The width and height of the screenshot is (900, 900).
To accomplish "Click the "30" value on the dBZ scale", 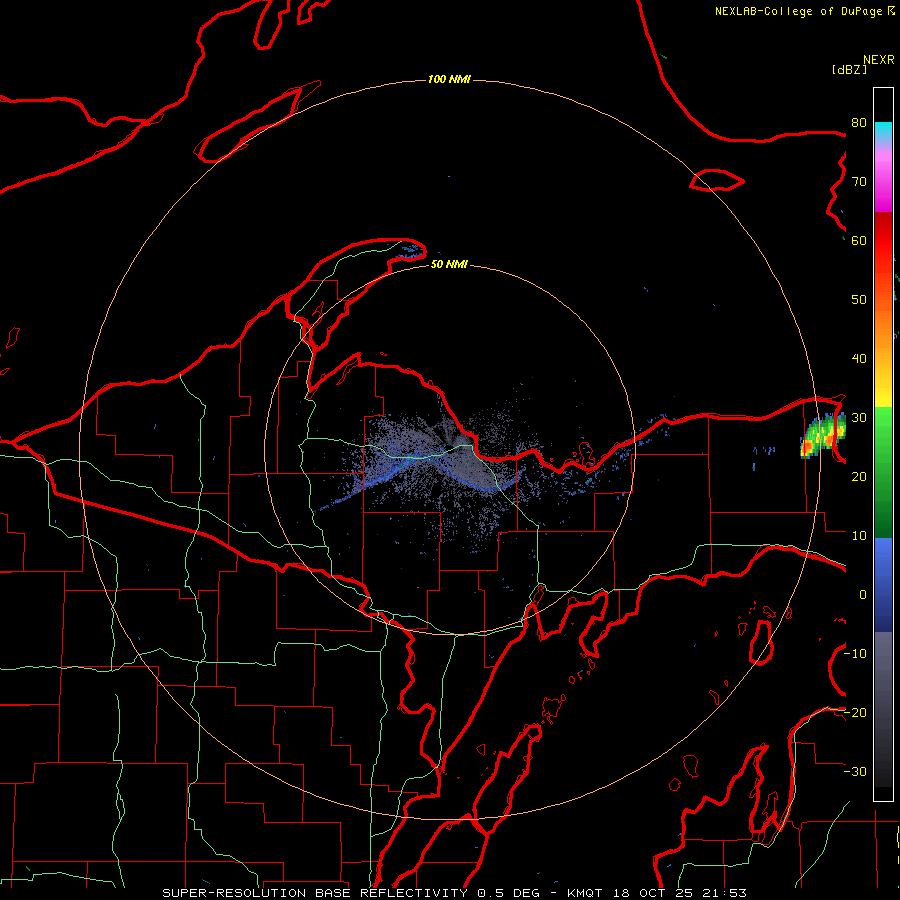I will (859, 418).
